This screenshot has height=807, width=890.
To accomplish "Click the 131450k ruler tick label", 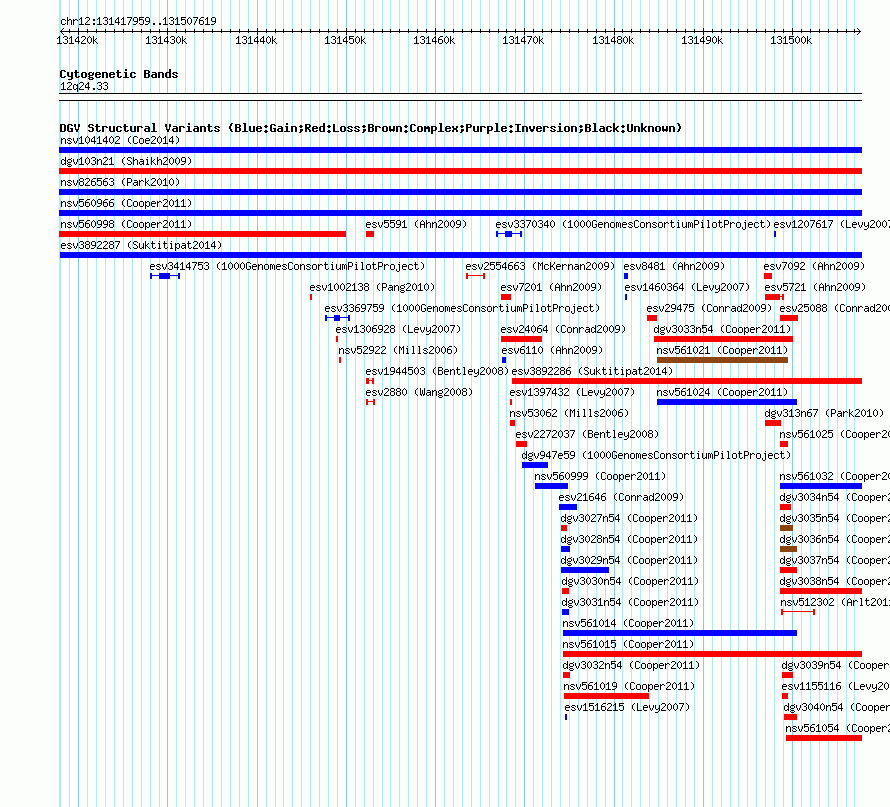I will pyautogui.click(x=345, y=40).
